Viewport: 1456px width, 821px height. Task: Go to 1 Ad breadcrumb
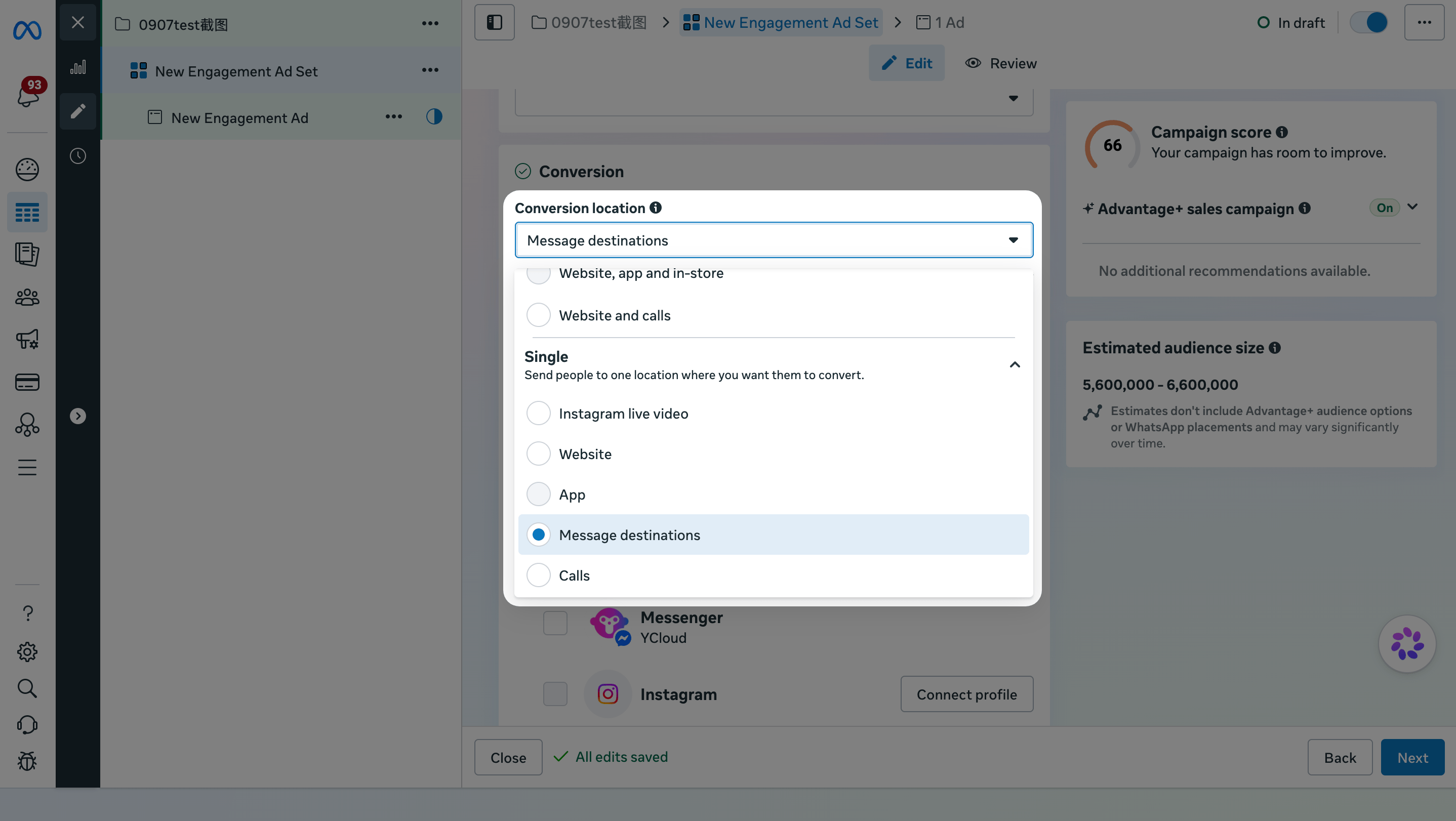pyautogui.click(x=941, y=23)
